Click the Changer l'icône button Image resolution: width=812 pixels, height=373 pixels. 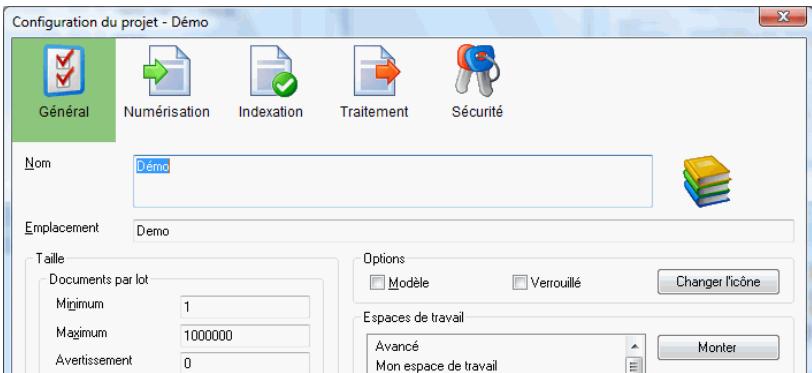pyautogui.click(x=718, y=282)
